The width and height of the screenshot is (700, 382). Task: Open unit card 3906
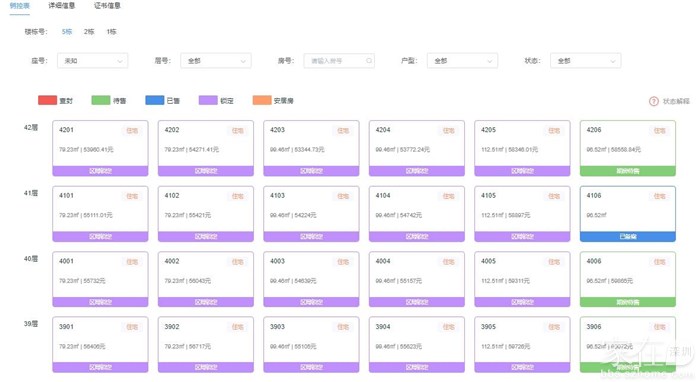click(628, 345)
